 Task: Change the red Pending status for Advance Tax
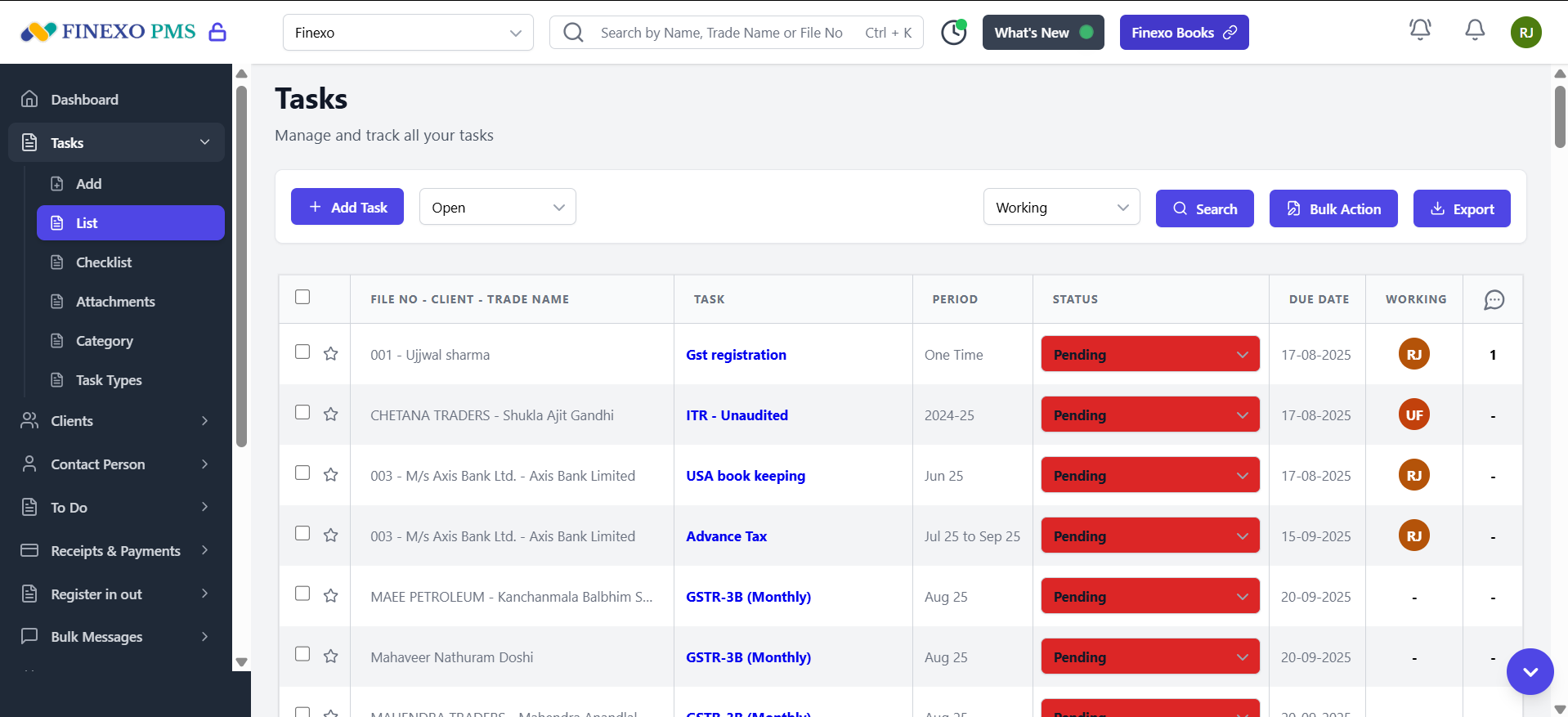[x=1149, y=536]
